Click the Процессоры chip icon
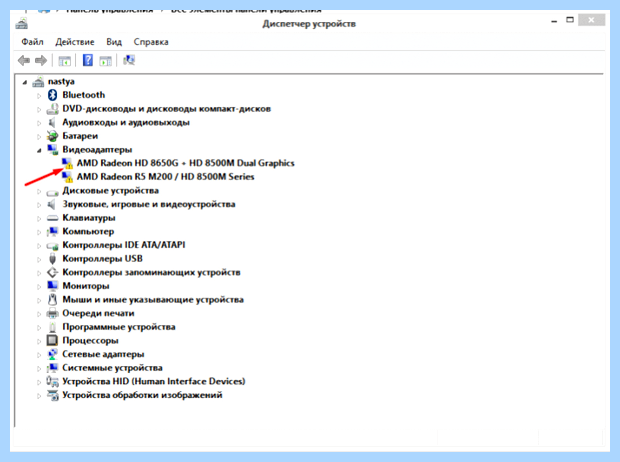Viewport: 620px width, 462px height. [x=52, y=340]
